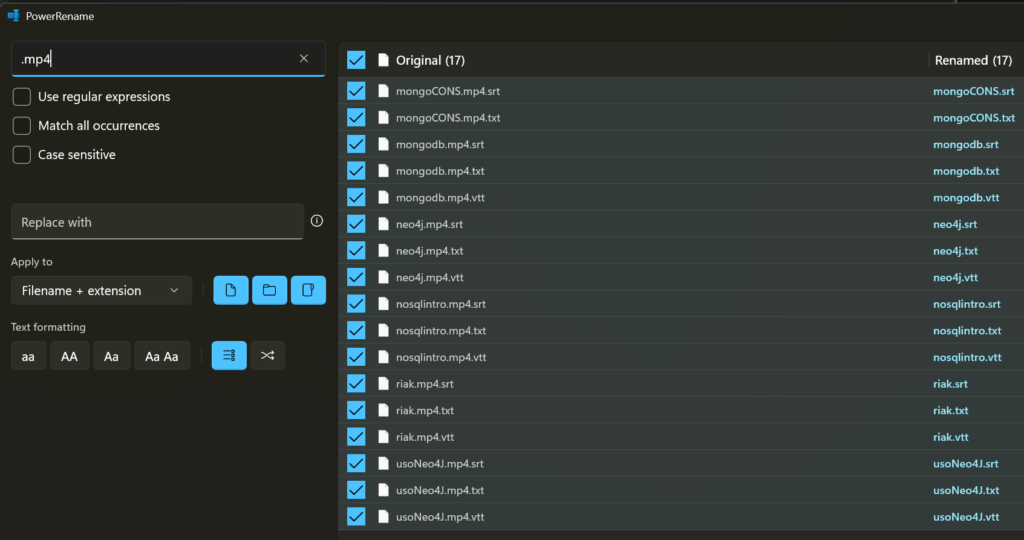Apply lowercase 'aa' text formatting
The width and height of the screenshot is (1024, 540).
click(x=29, y=356)
